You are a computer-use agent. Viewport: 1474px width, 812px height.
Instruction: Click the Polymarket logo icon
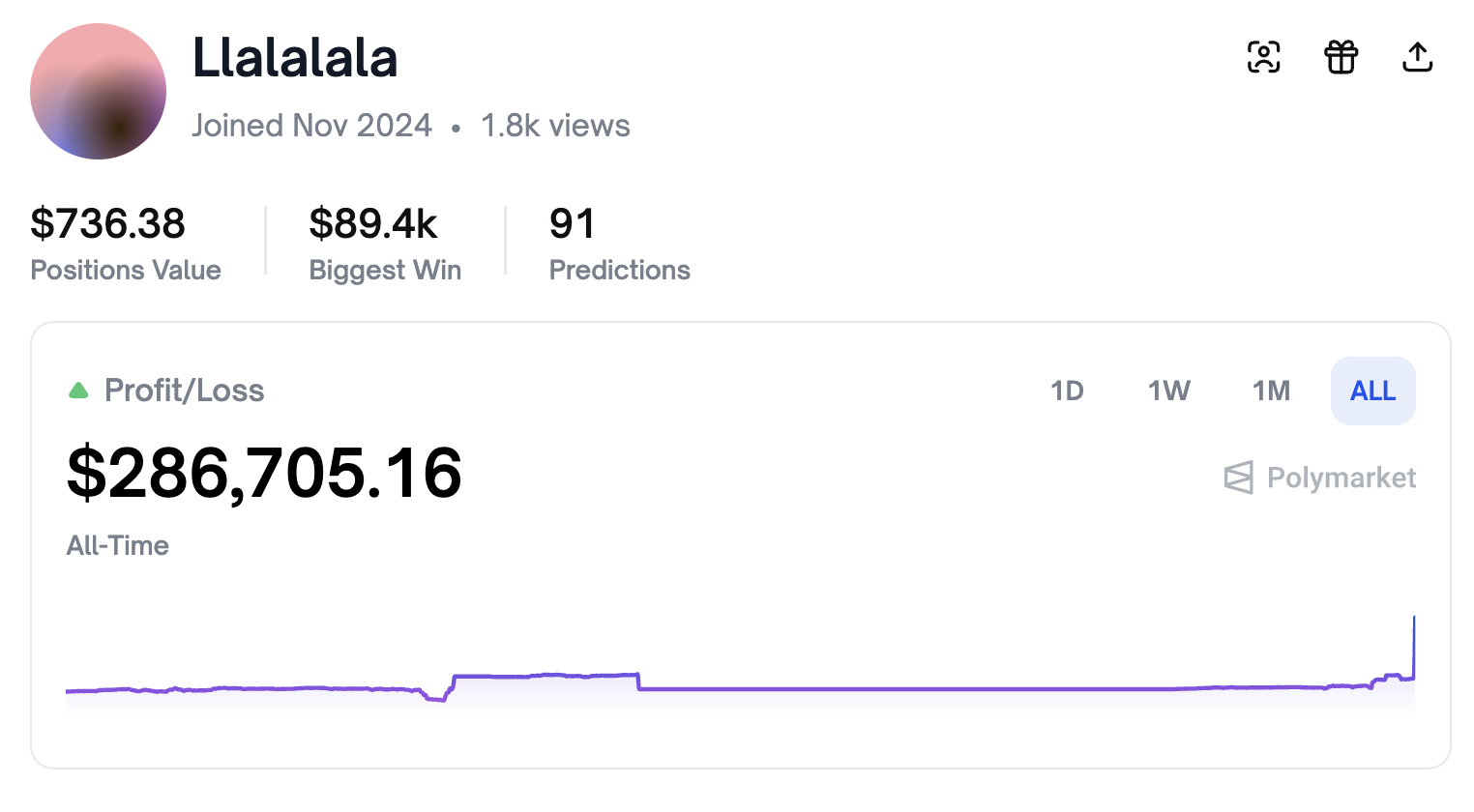point(1238,478)
